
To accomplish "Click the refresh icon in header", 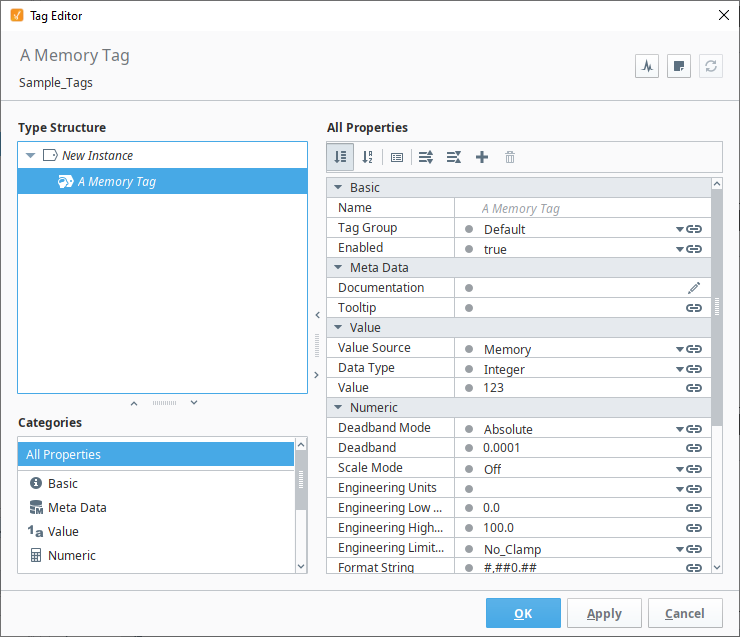I will (711, 66).
